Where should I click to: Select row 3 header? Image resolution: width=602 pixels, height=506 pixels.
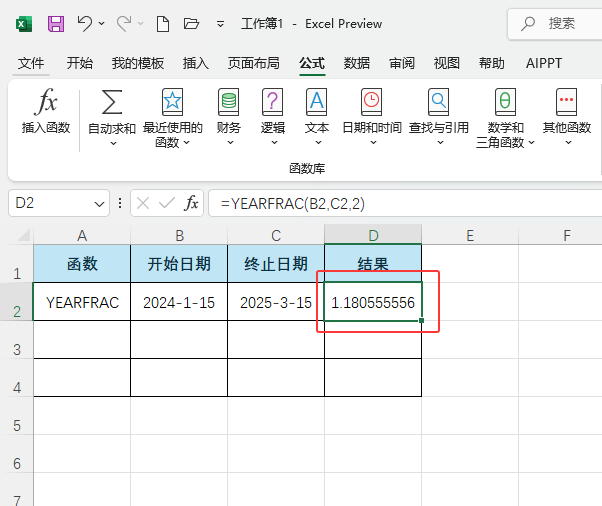(x=17, y=340)
